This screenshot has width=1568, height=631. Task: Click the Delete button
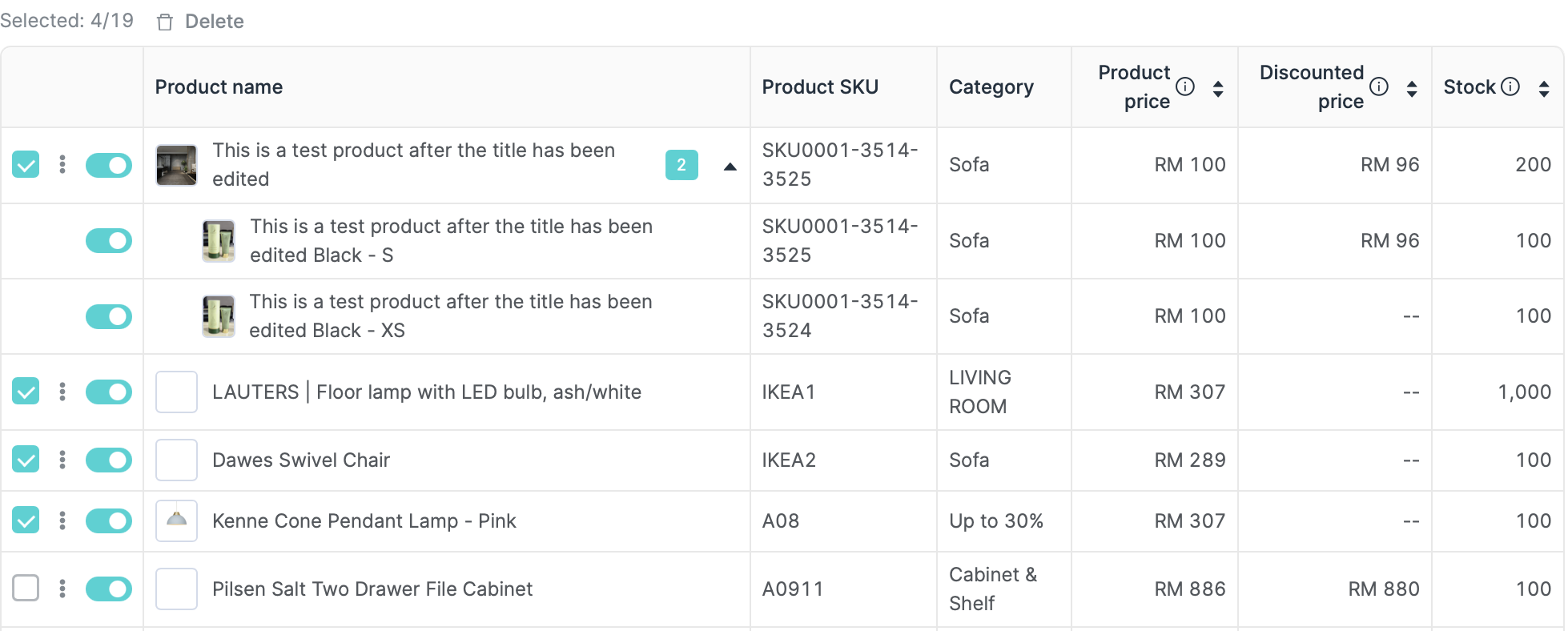(x=214, y=22)
